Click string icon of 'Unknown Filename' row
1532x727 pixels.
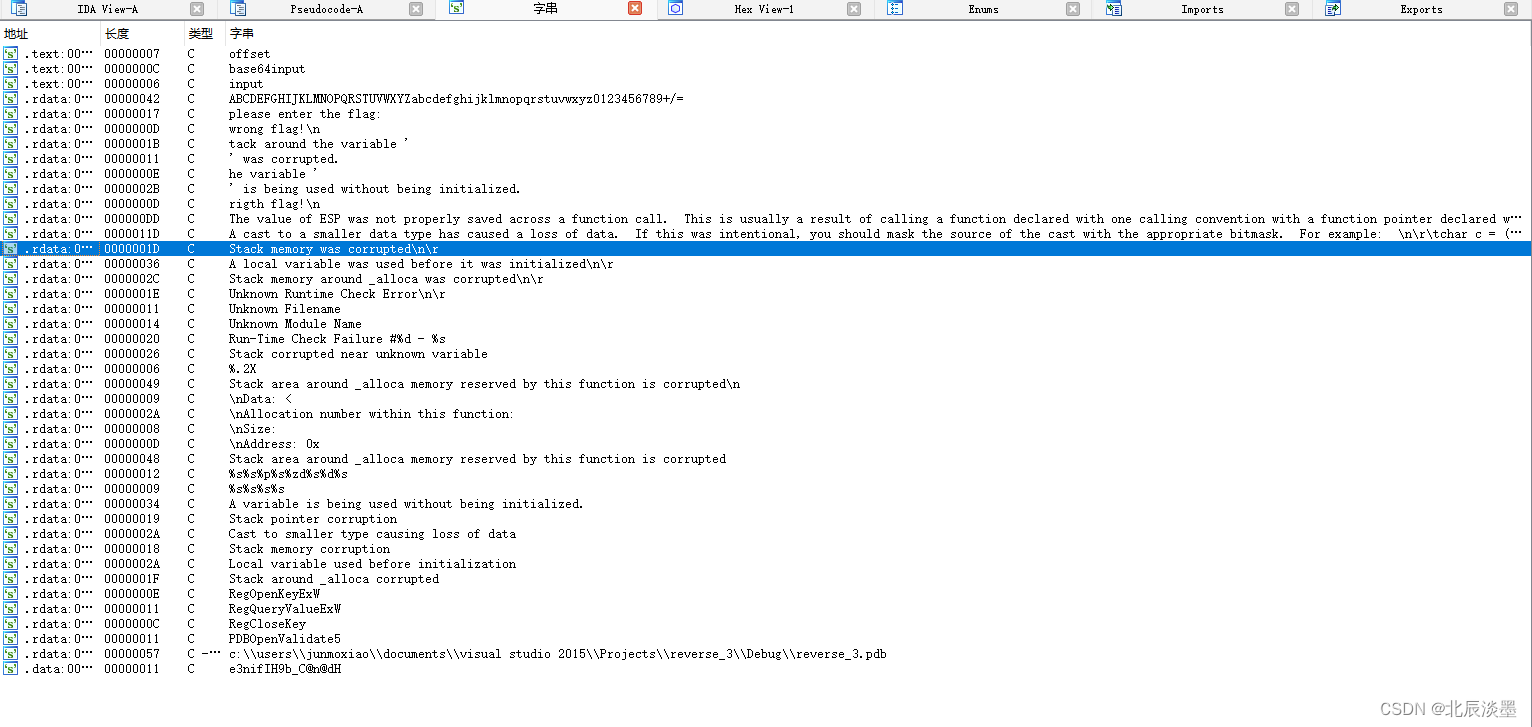[x=11, y=309]
